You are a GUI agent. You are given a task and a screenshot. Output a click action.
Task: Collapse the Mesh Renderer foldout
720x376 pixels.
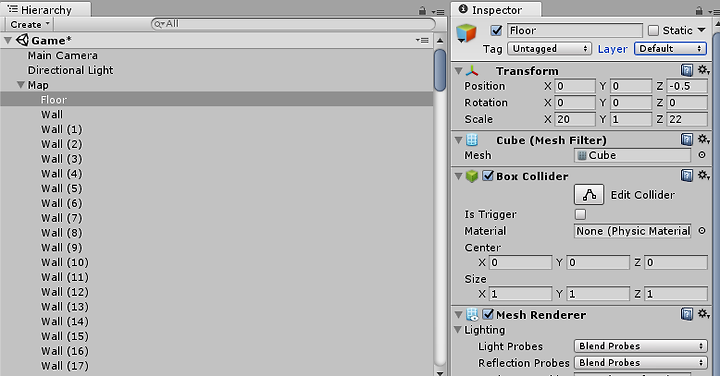458,315
